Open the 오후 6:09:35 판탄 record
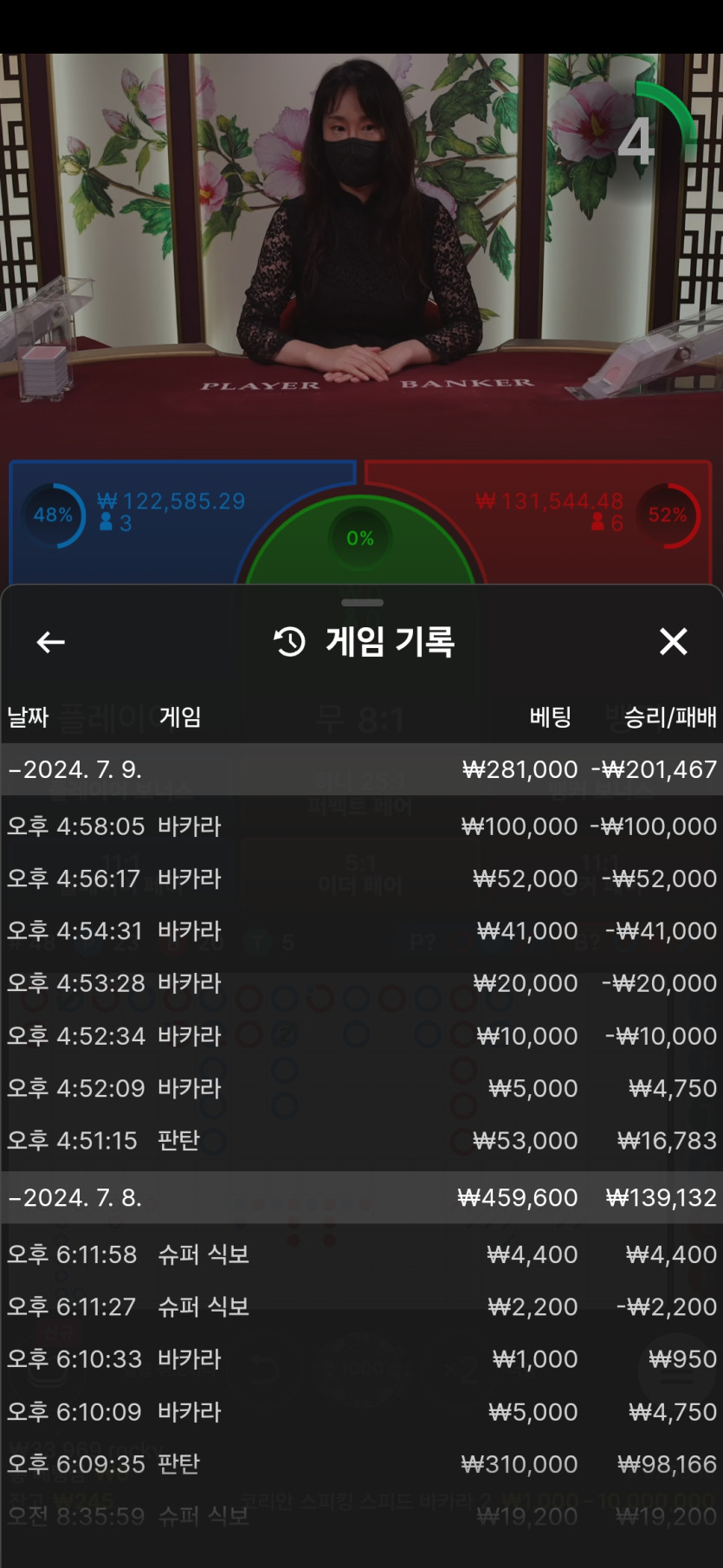Viewport: 723px width, 1568px height. pos(361,1464)
